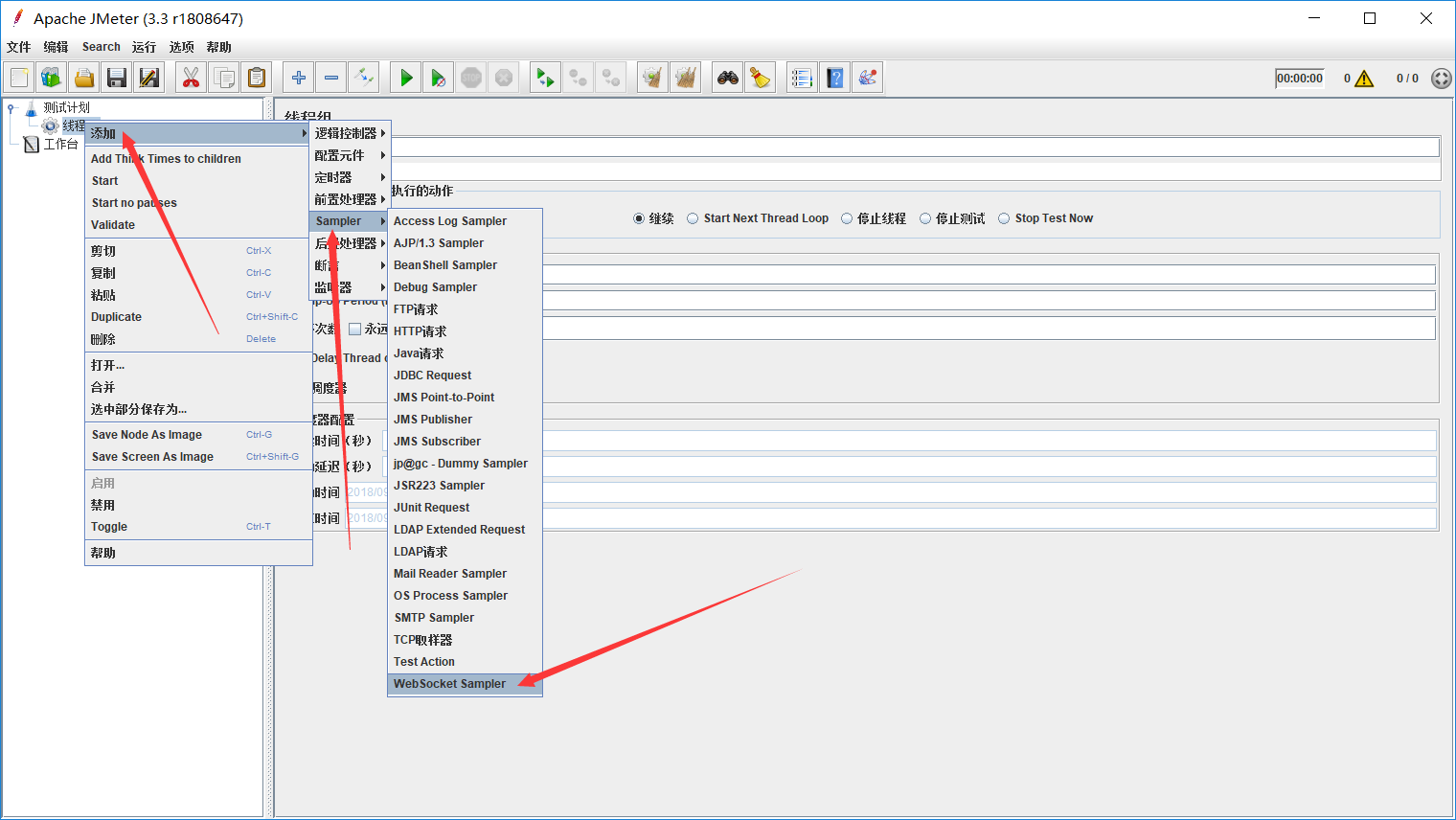This screenshot has height=820, width=1456.
Task: Pick TCP取样器 from the sampler list
Action: pos(465,640)
